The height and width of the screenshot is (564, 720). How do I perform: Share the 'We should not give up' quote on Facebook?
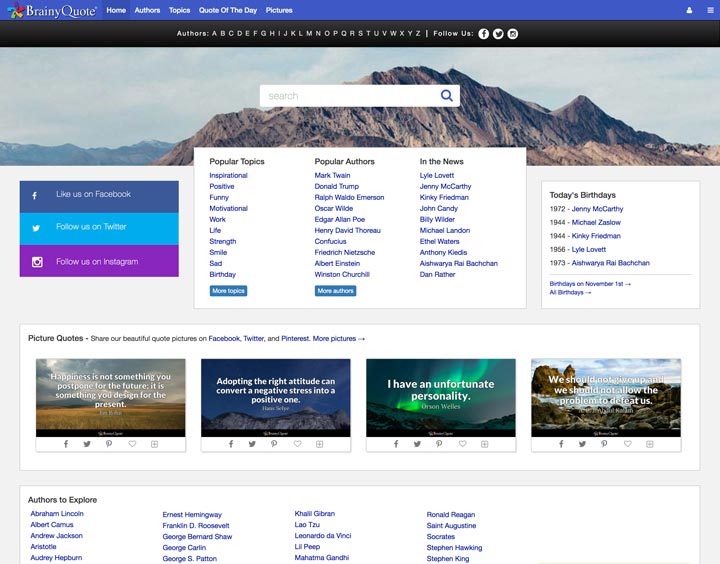pyautogui.click(x=561, y=444)
